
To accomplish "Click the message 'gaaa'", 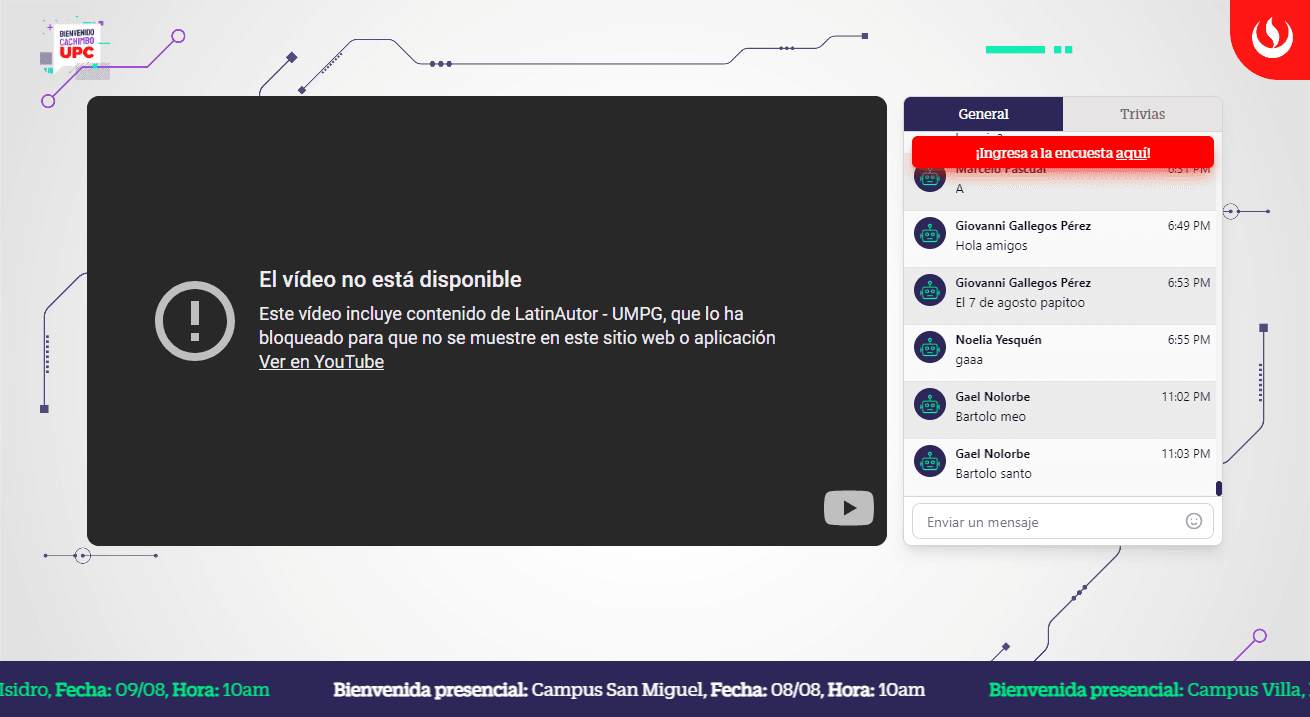I will (969, 360).
